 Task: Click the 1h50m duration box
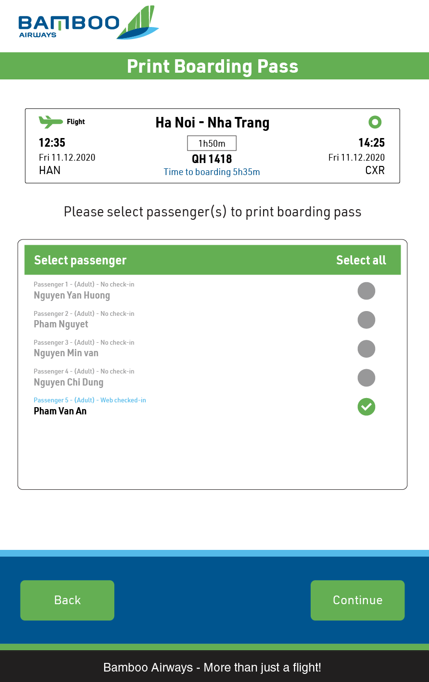click(212, 143)
